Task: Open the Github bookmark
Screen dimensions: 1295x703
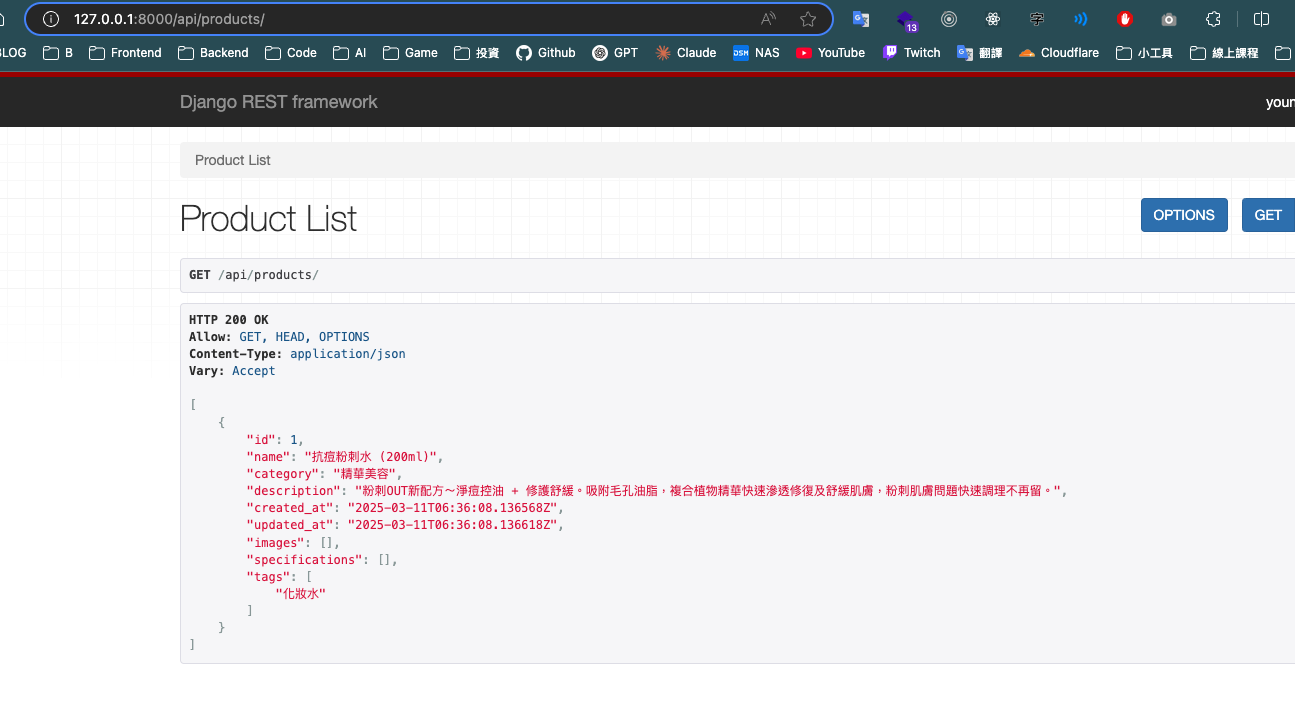Action: [546, 53]
